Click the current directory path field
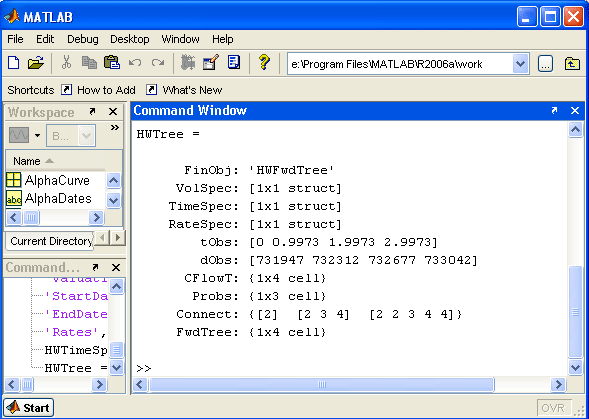Screen dimensions: 589x419 tap(400, 64)
